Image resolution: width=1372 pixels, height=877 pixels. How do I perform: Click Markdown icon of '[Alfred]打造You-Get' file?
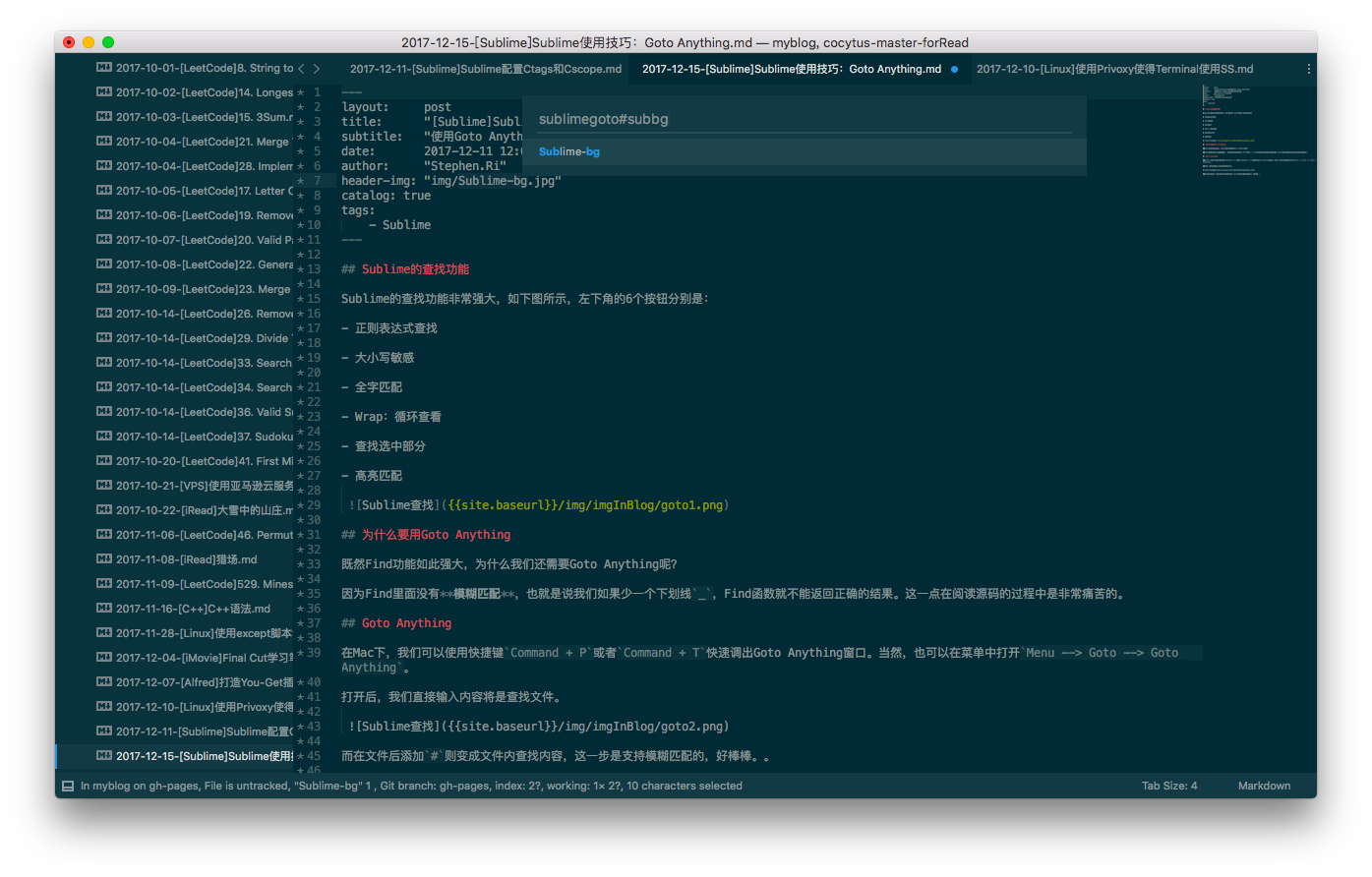[x=103, y=682]
